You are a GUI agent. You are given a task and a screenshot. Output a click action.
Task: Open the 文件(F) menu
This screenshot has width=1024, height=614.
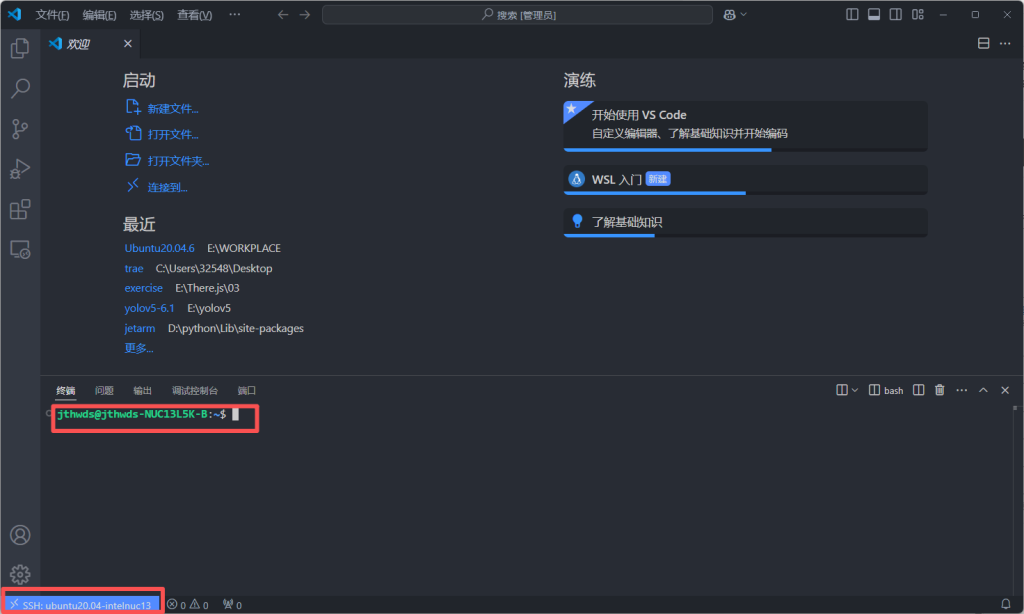(52, 15)
